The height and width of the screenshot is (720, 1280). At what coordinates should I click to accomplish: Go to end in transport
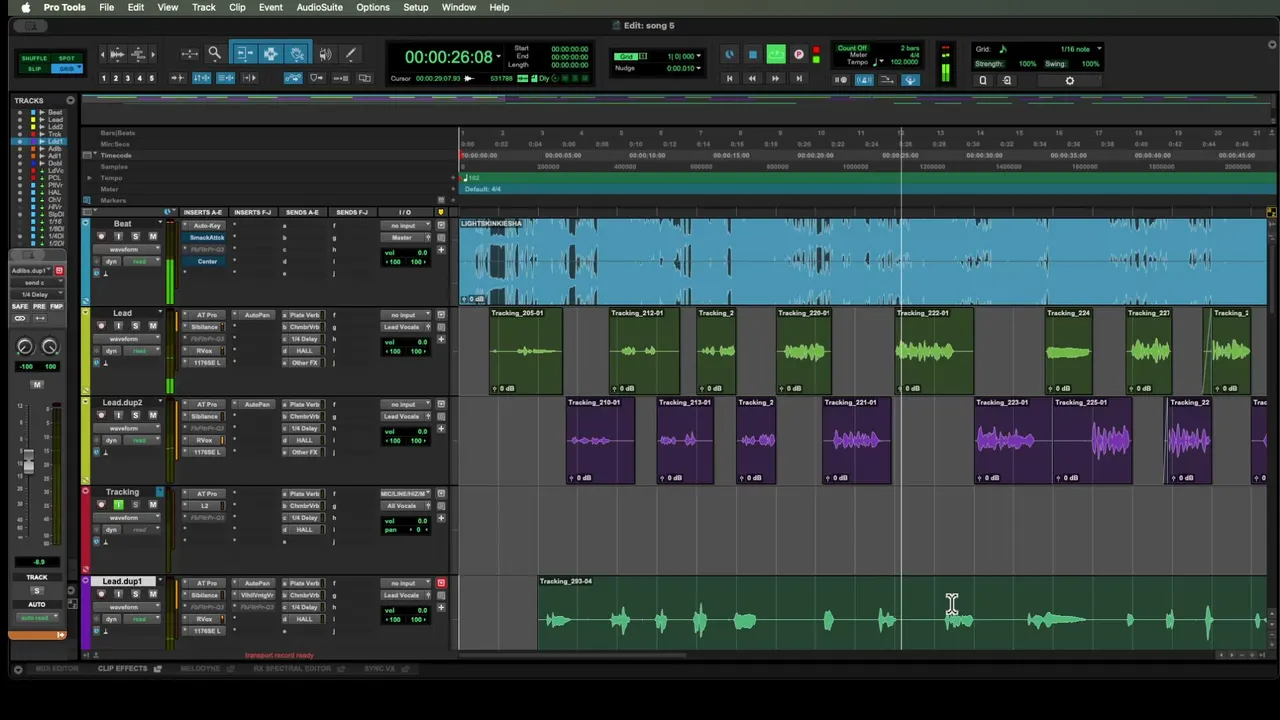[x=798, y=79]
